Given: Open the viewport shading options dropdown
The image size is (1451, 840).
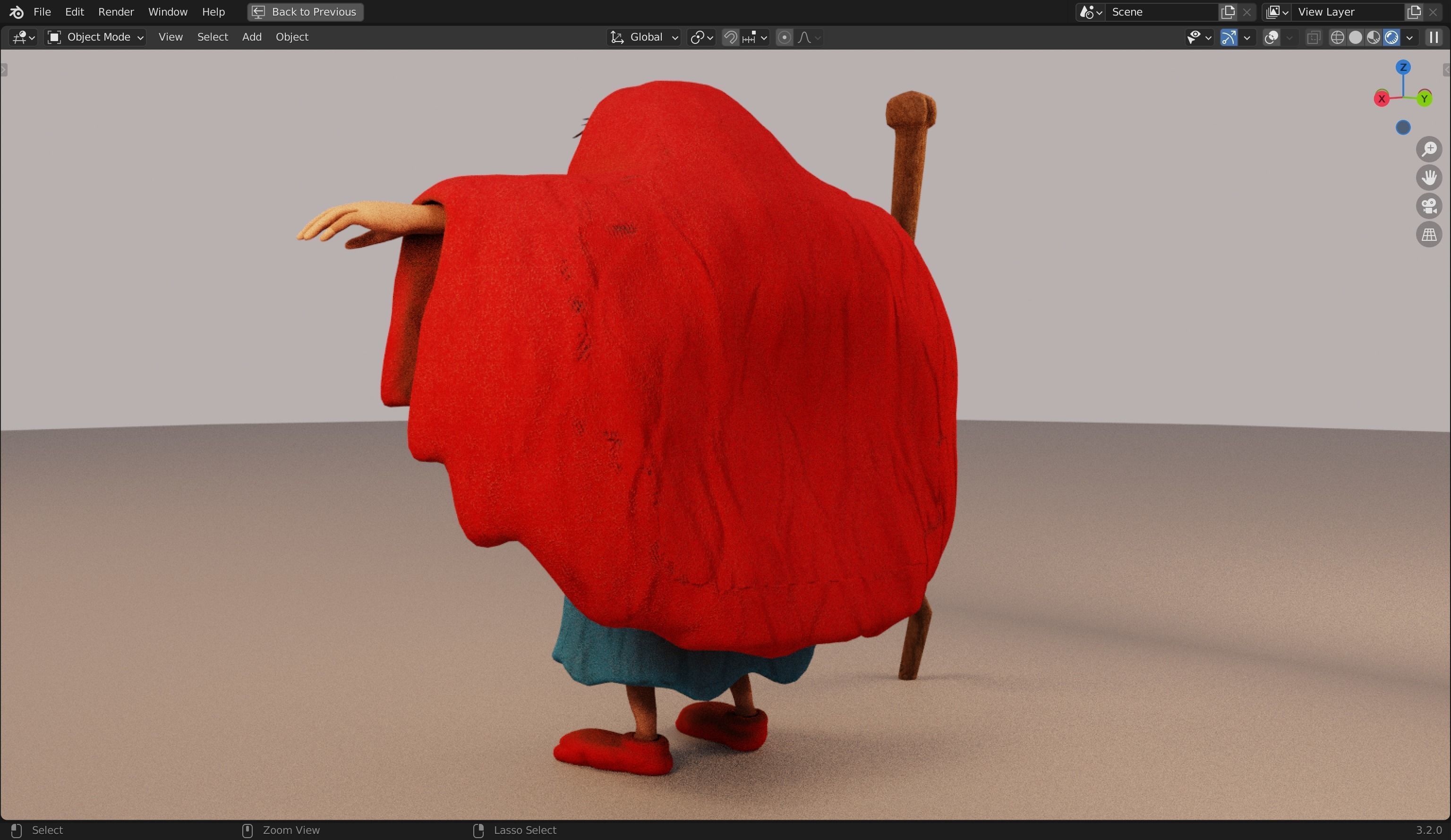Looking at the screenshot, I should 1409,37.
